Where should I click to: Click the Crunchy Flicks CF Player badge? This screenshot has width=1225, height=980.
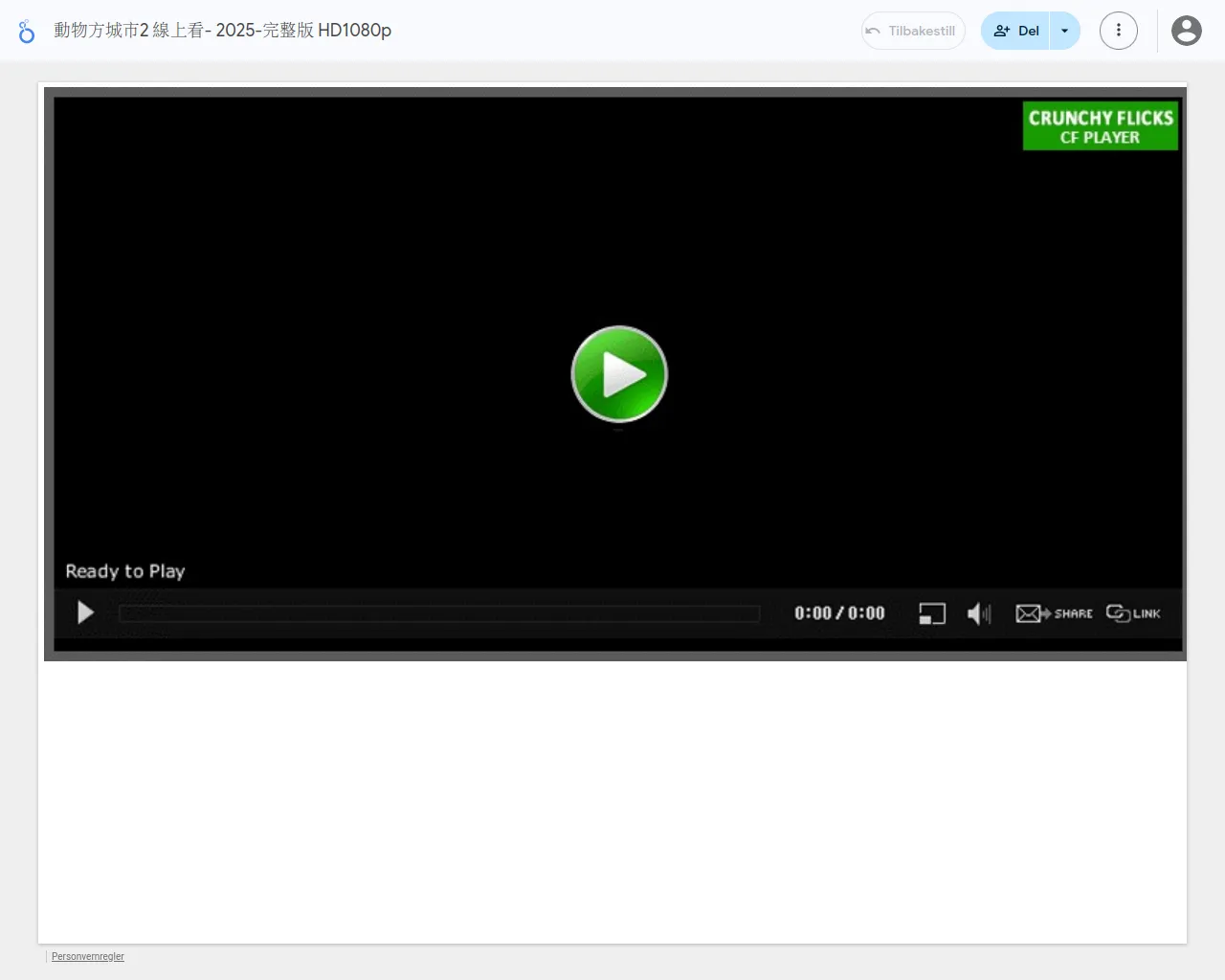(x=1100, y=126)
